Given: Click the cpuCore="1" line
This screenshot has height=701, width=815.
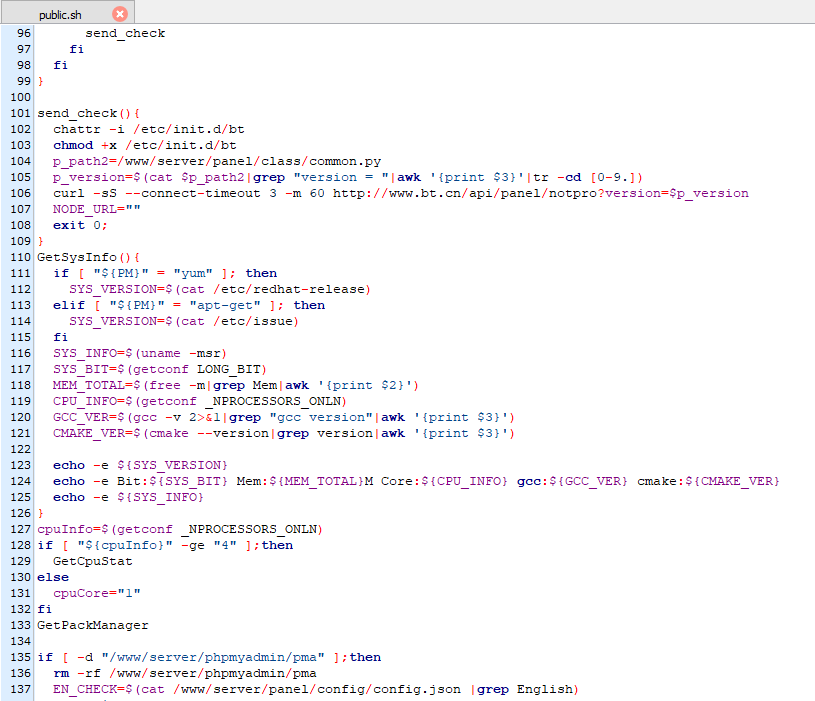Looking at the screenshot, I should (97, 593).
